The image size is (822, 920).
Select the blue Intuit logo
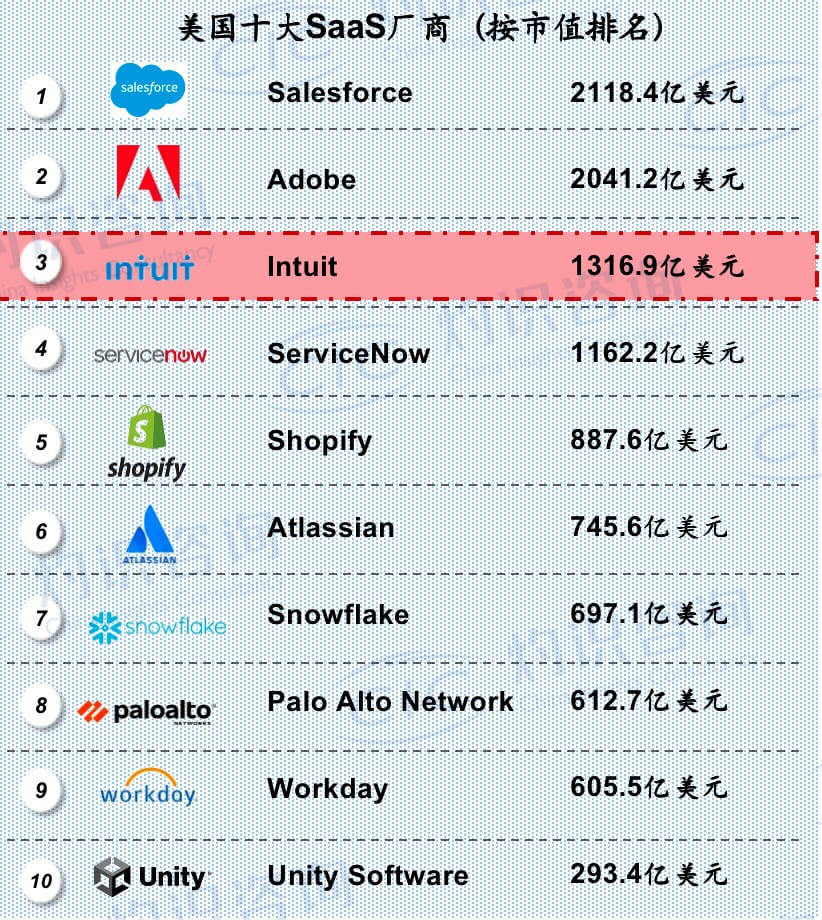150,269
